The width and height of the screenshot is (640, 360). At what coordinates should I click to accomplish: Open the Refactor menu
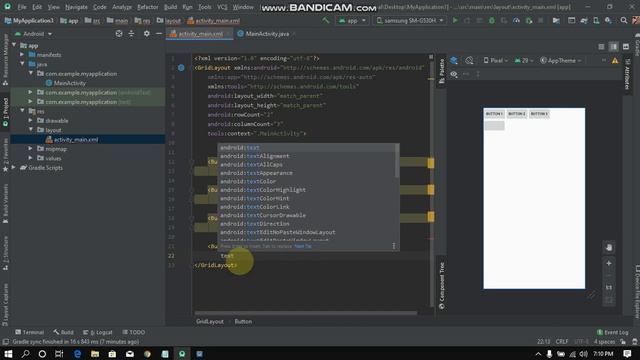[147, 7]
